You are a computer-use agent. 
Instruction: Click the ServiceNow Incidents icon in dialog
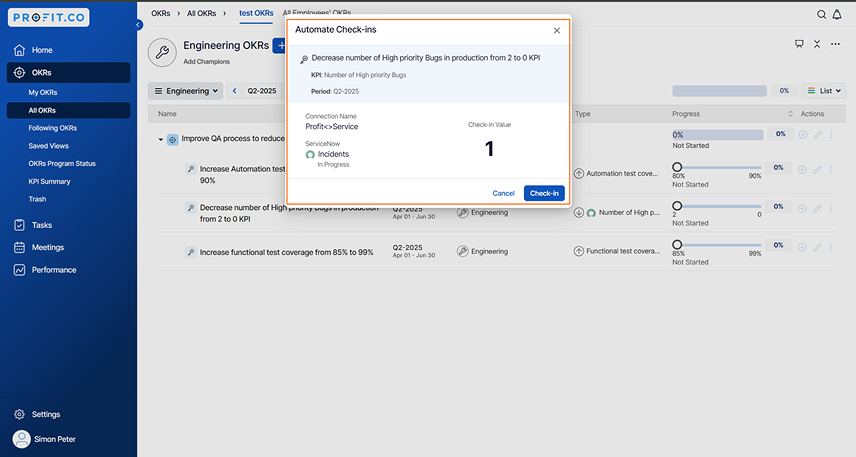pos(310,155)
